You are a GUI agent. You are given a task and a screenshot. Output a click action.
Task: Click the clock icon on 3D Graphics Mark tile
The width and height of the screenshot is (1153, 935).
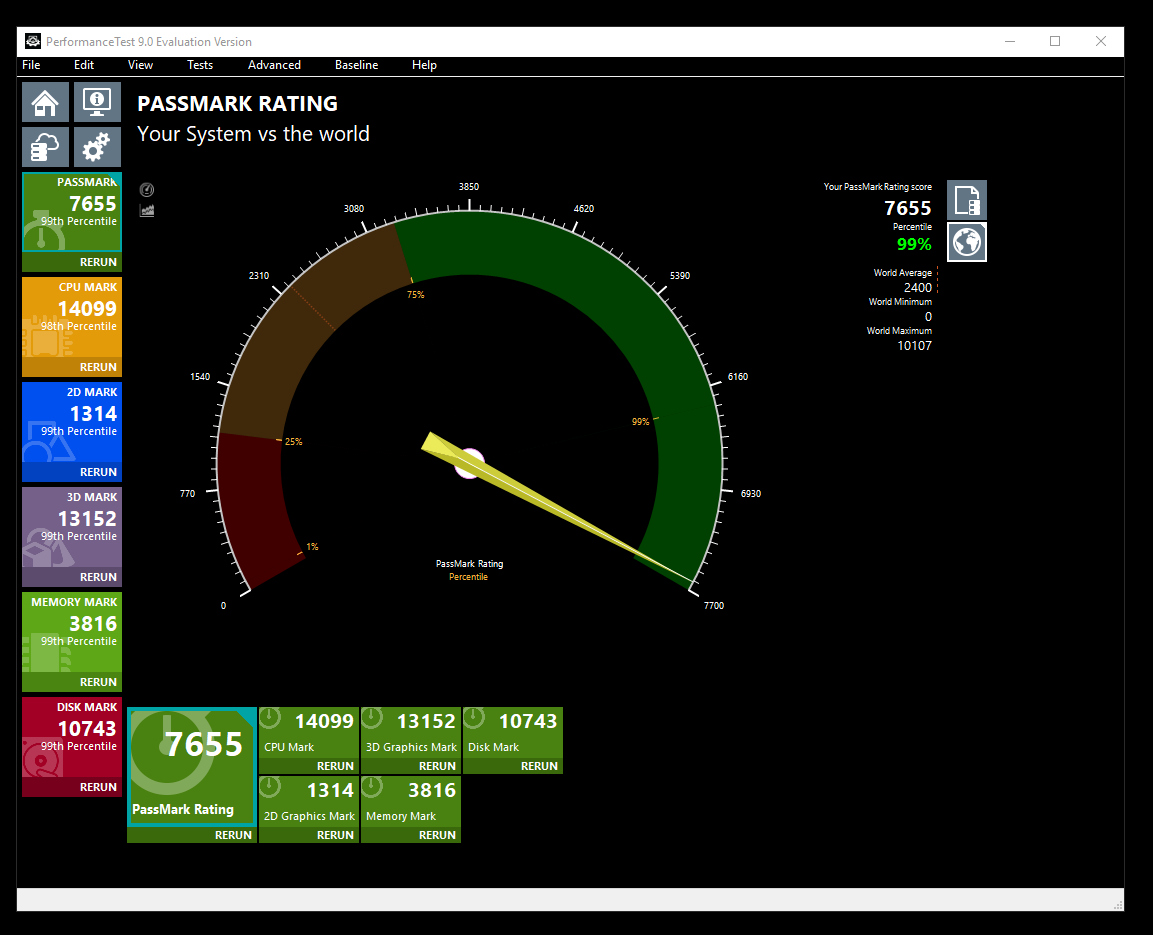(x=372, y=717)
